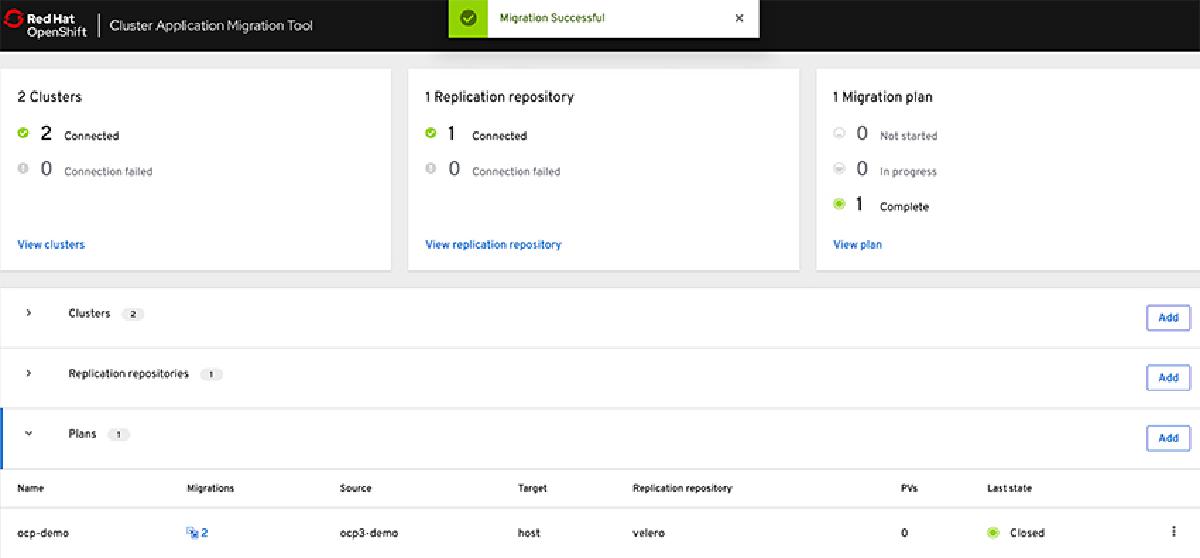Click the velero replication repository cell

pos(650,533)
